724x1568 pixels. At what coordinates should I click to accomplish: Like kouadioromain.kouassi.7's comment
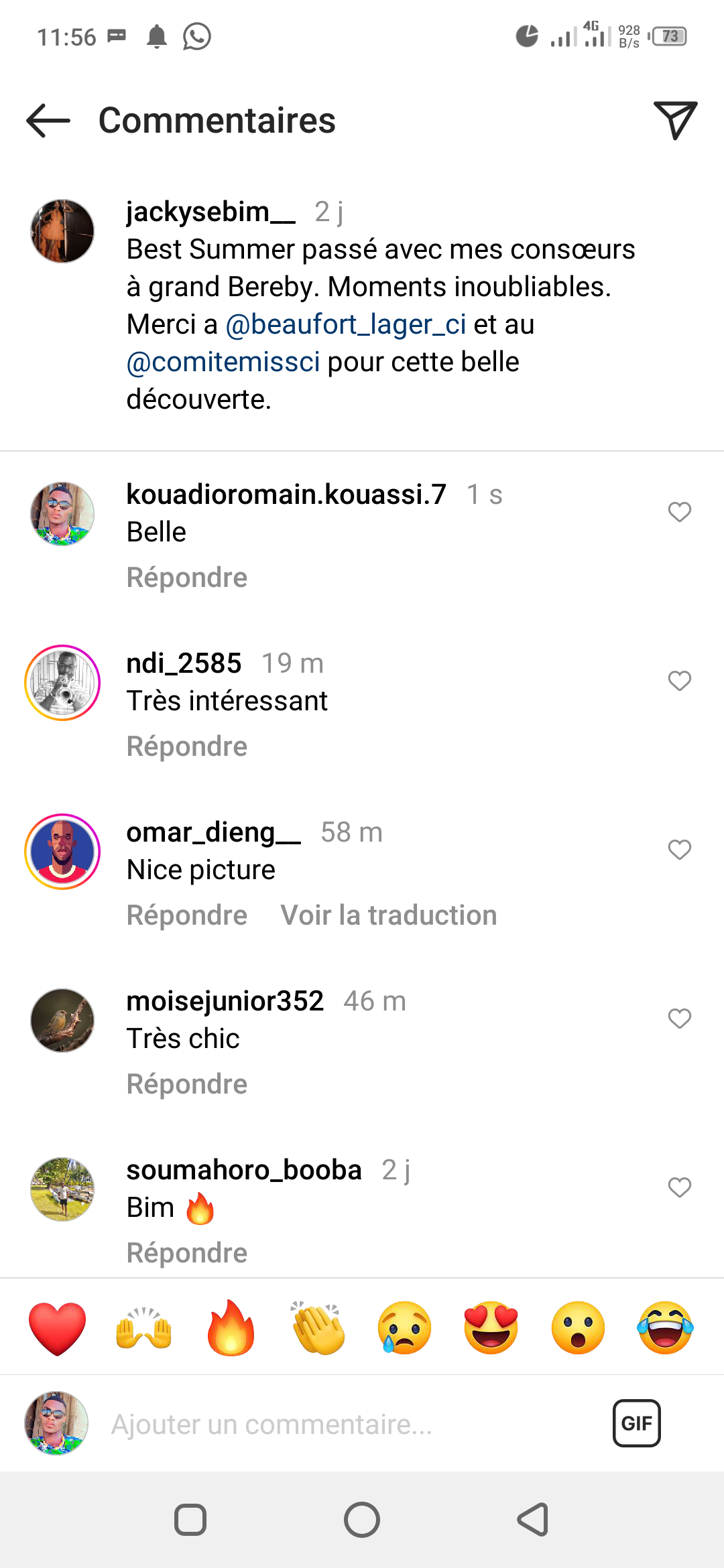679,512
